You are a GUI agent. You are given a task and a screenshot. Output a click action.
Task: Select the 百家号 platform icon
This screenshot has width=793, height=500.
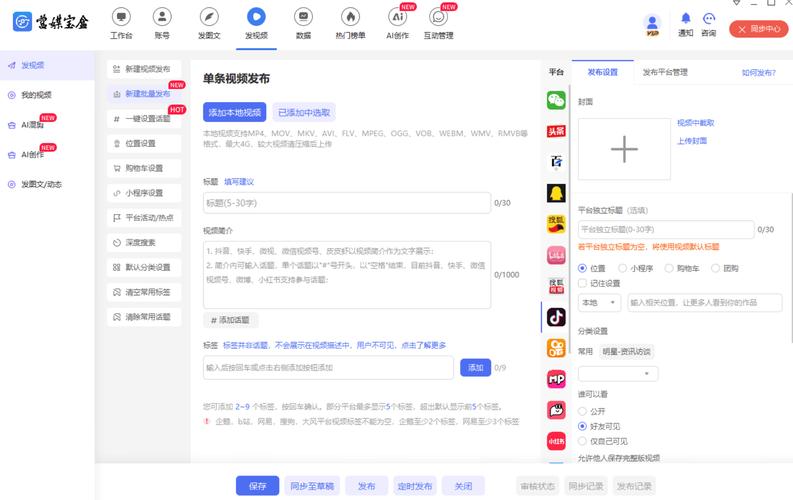(556, 162)
